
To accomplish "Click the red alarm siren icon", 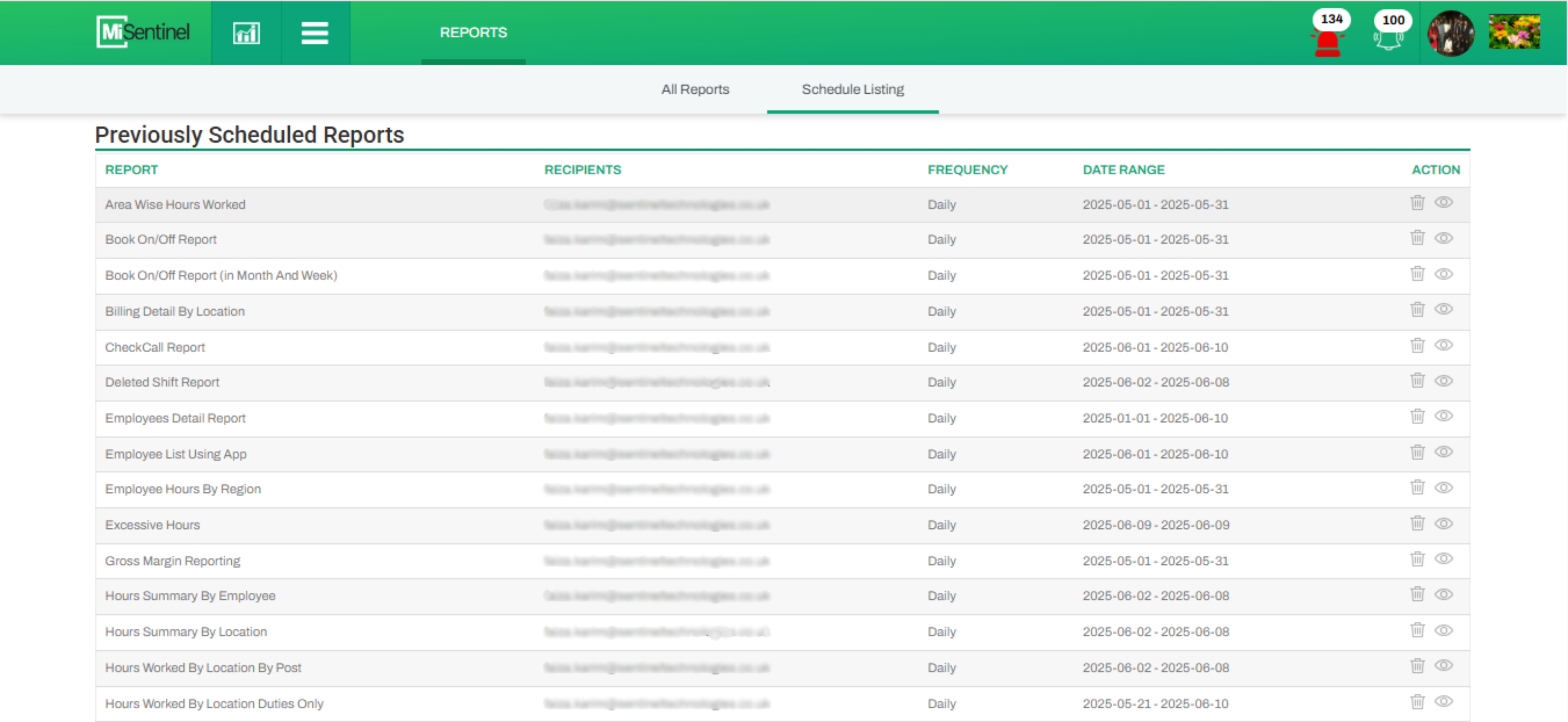I will (1328, 43).
